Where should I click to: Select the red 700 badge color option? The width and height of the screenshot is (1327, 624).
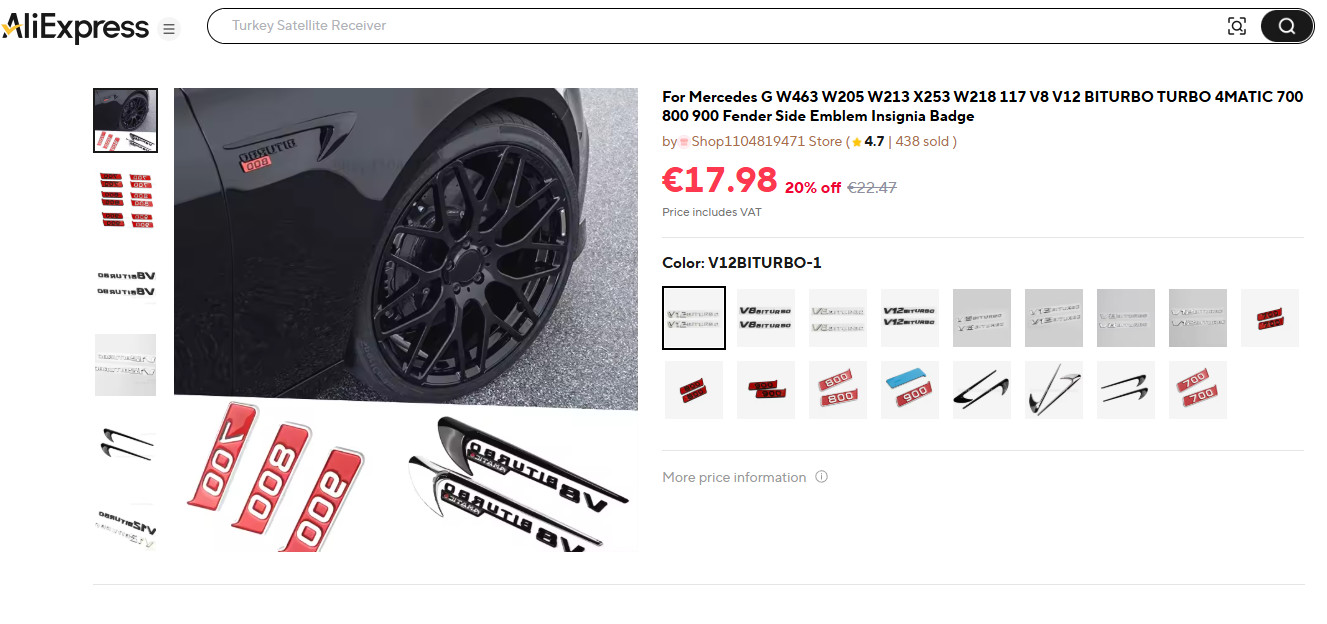(1198, 390)
